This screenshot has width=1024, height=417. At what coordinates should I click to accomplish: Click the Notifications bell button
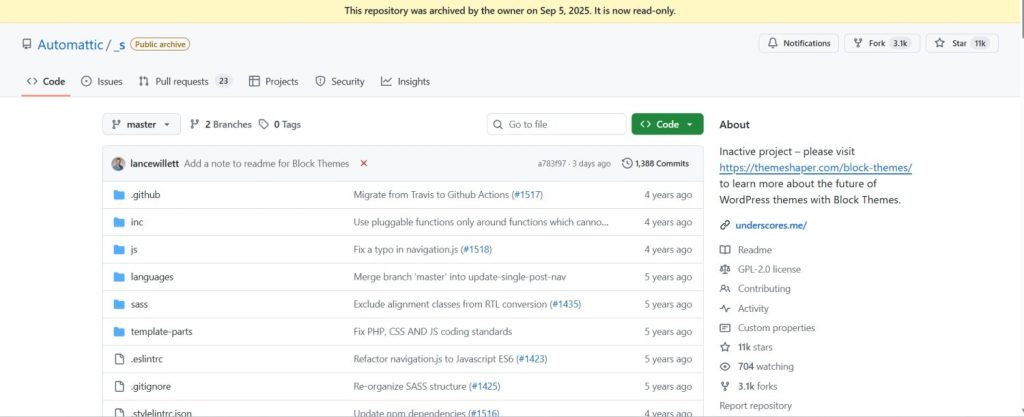coord(797,43)
